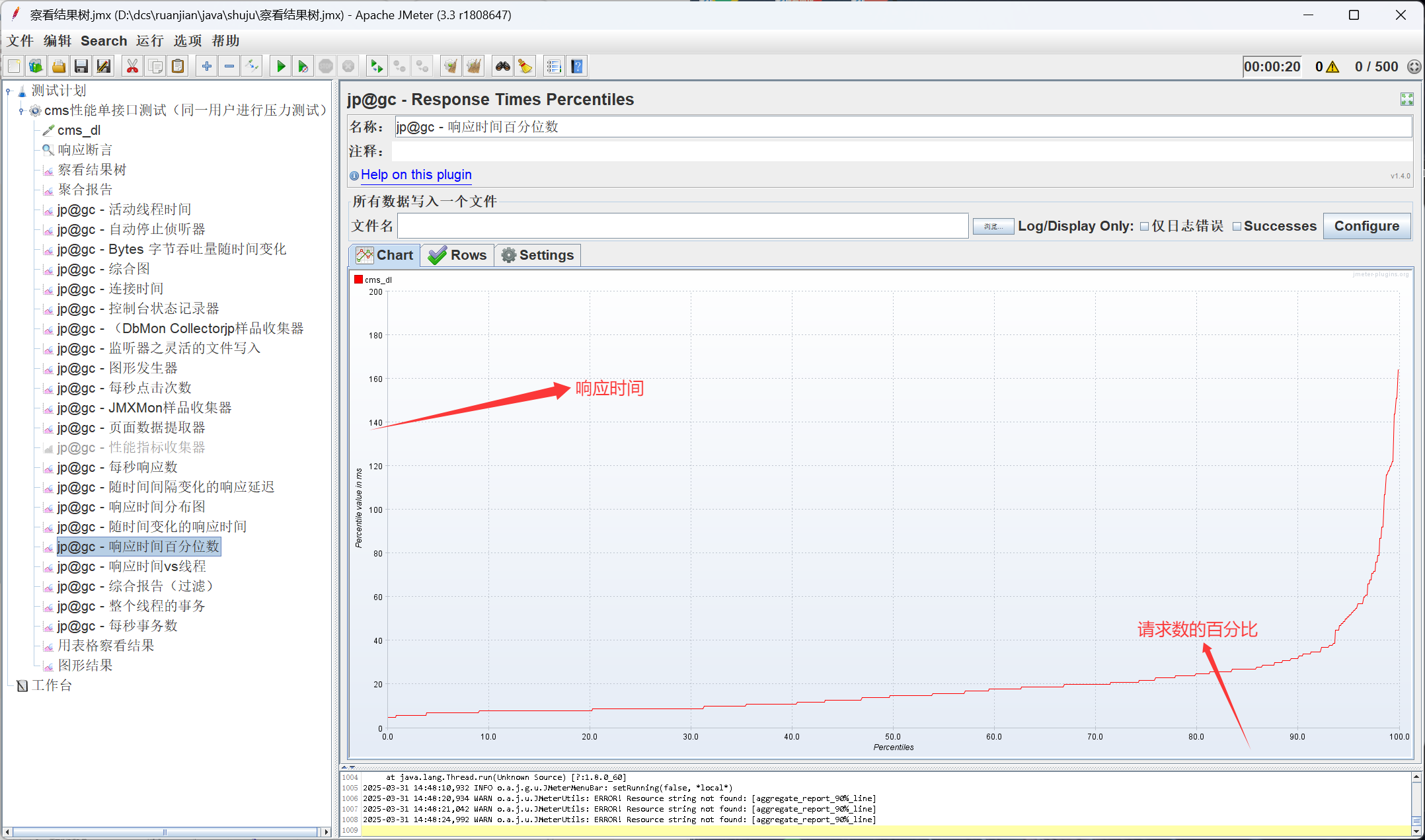The height and width of the screenshot is (840, 1425).
Task: Click the Save test plan floppy icon
Action: point(81,66)
